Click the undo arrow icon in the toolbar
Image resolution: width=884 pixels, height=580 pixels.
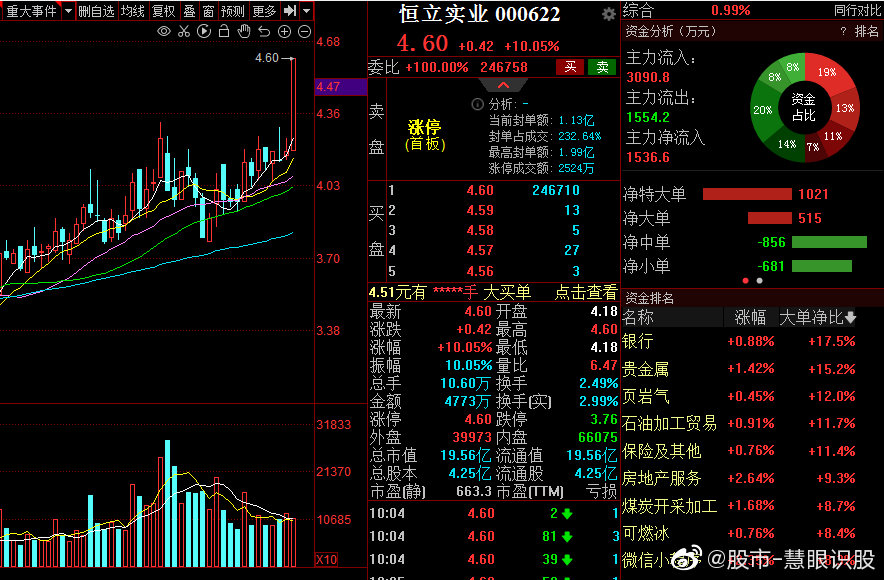click(263, 31)
